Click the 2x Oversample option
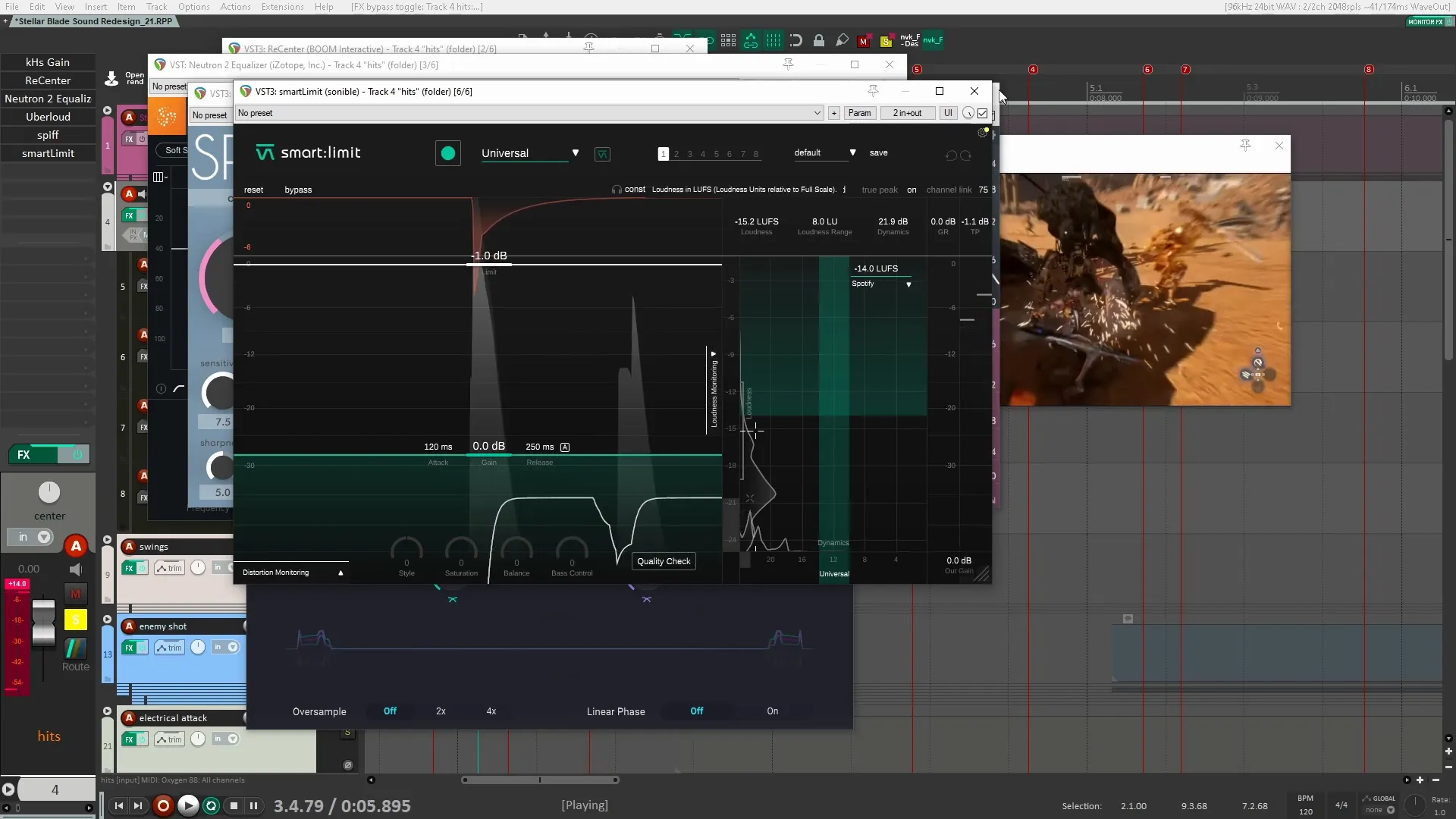 (x=440, y=711)
